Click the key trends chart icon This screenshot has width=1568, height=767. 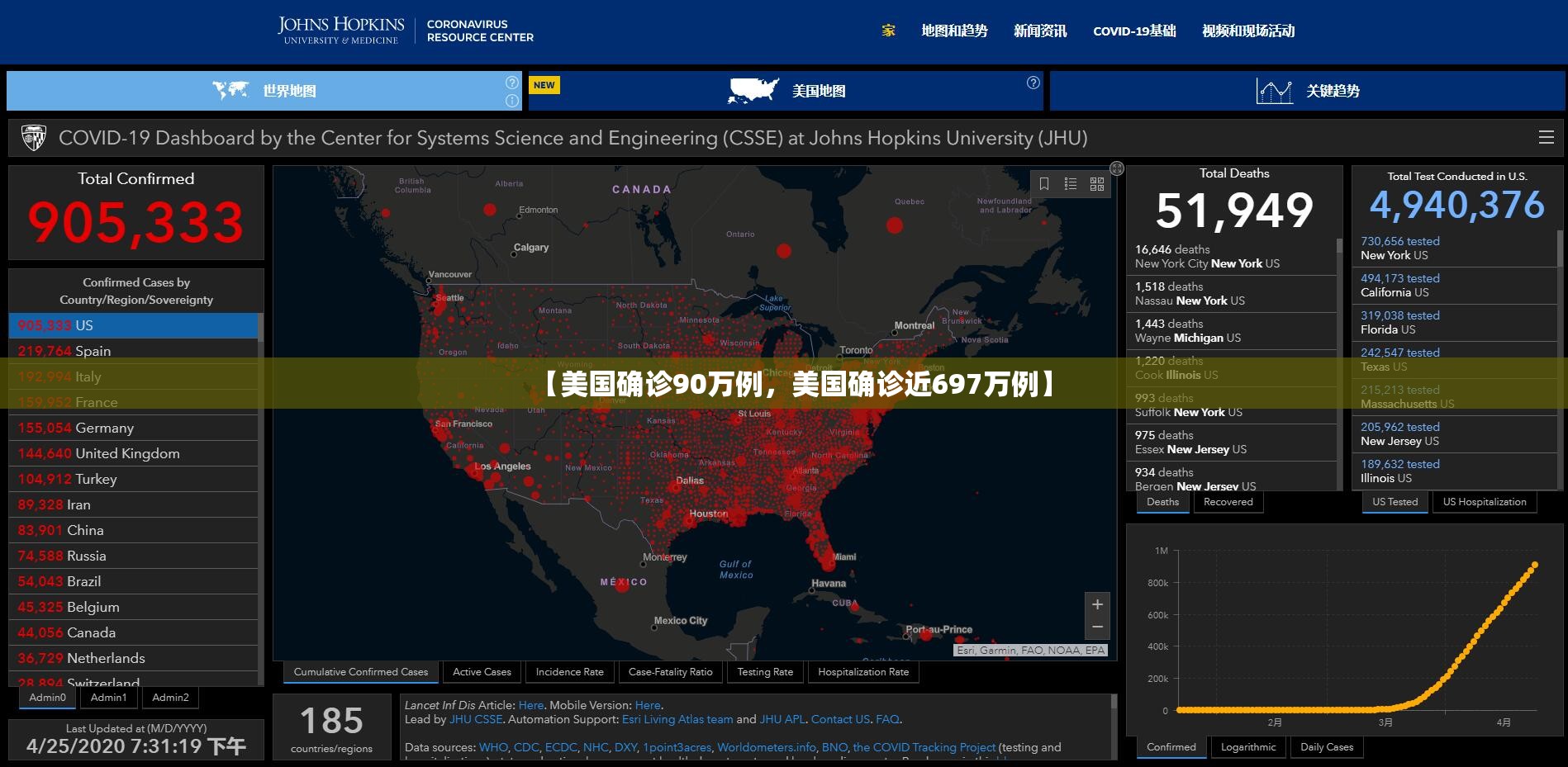pos(1274,91)
